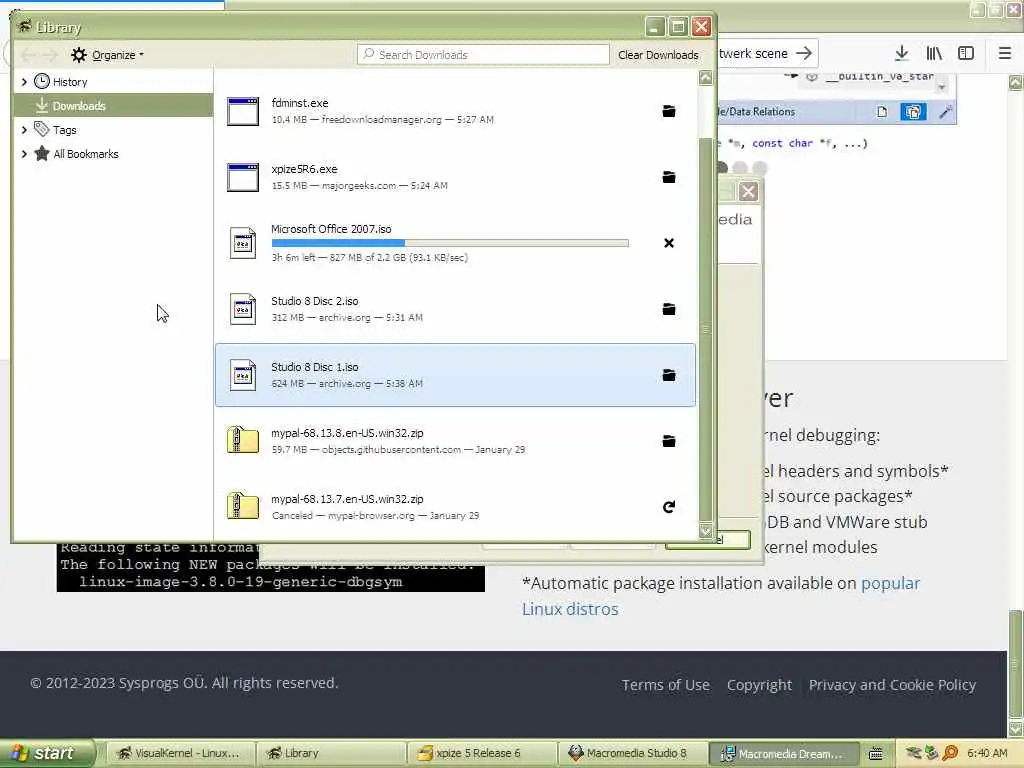Open Privacy and Cookie Policy link
The height and width of the screenshot is (768, 1024).
click(x=892, y=685)
